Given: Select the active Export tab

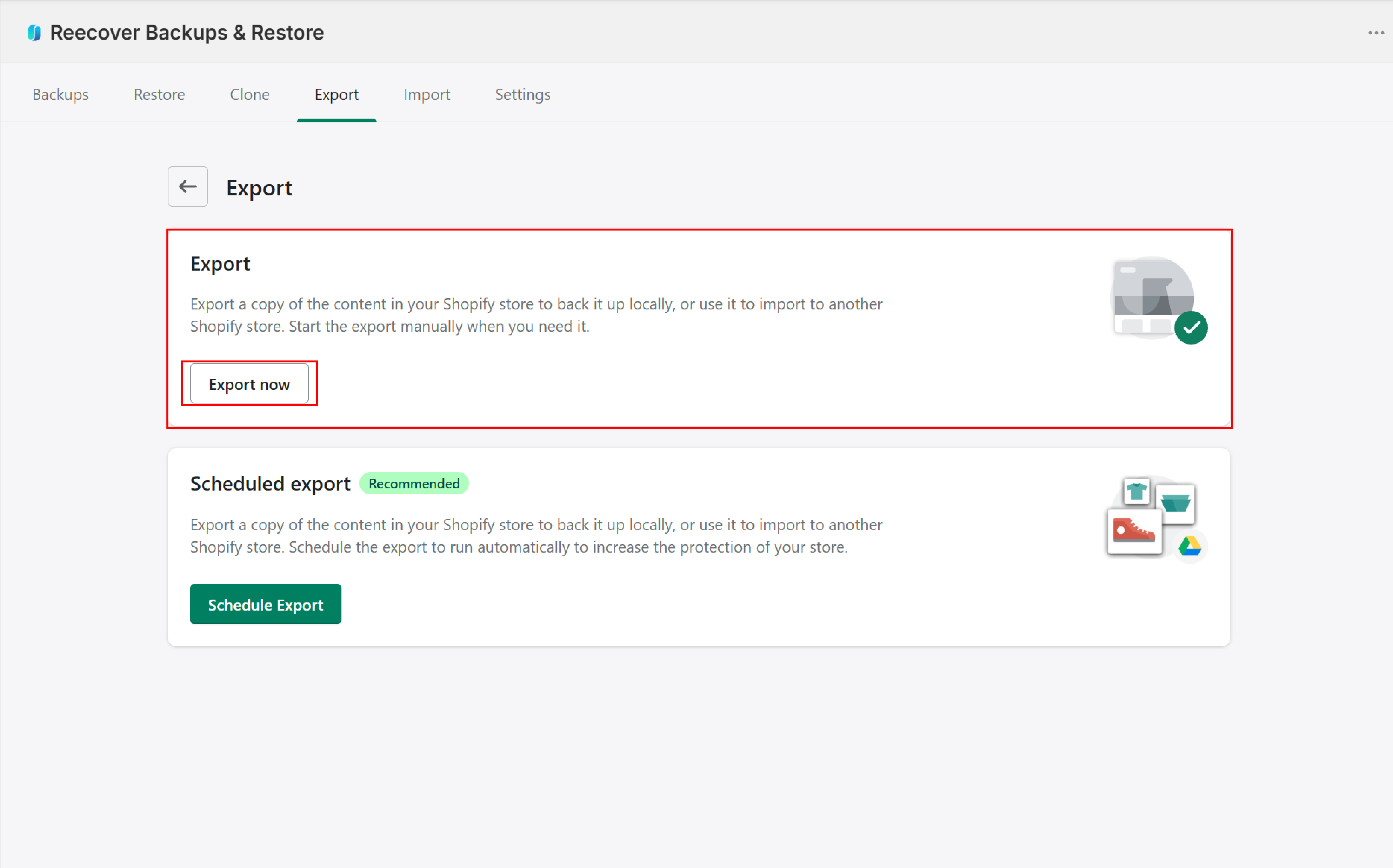Looking at the screenshot, I should pos(336,94).
